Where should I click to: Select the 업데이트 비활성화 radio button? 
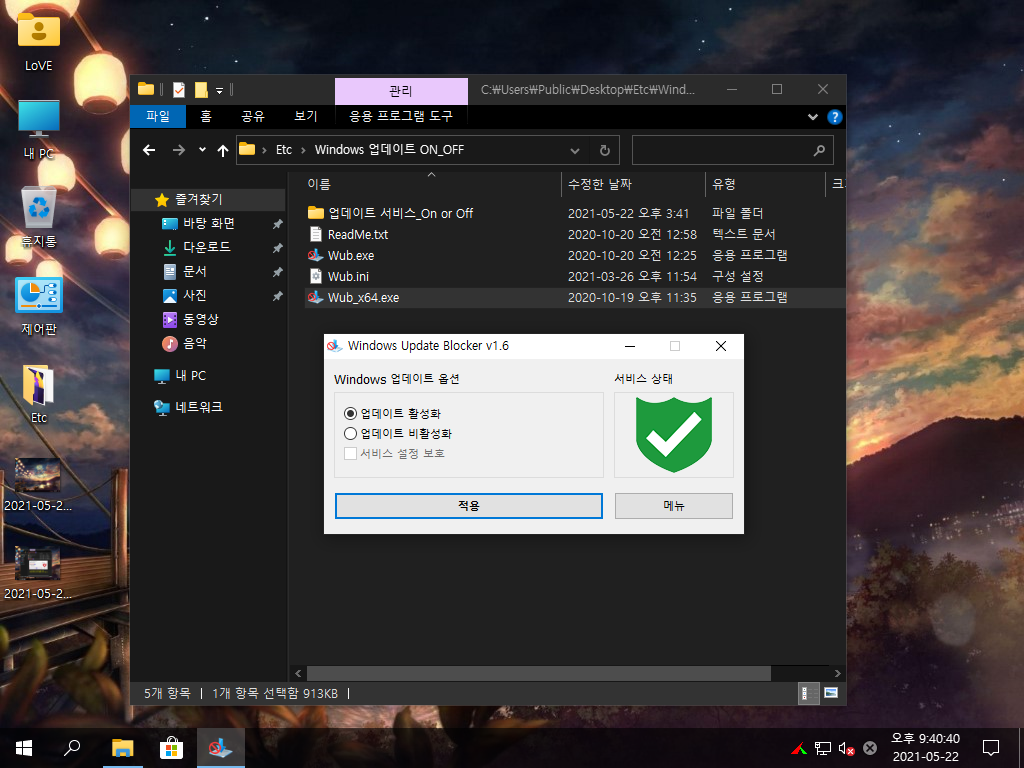pos(350,434)
